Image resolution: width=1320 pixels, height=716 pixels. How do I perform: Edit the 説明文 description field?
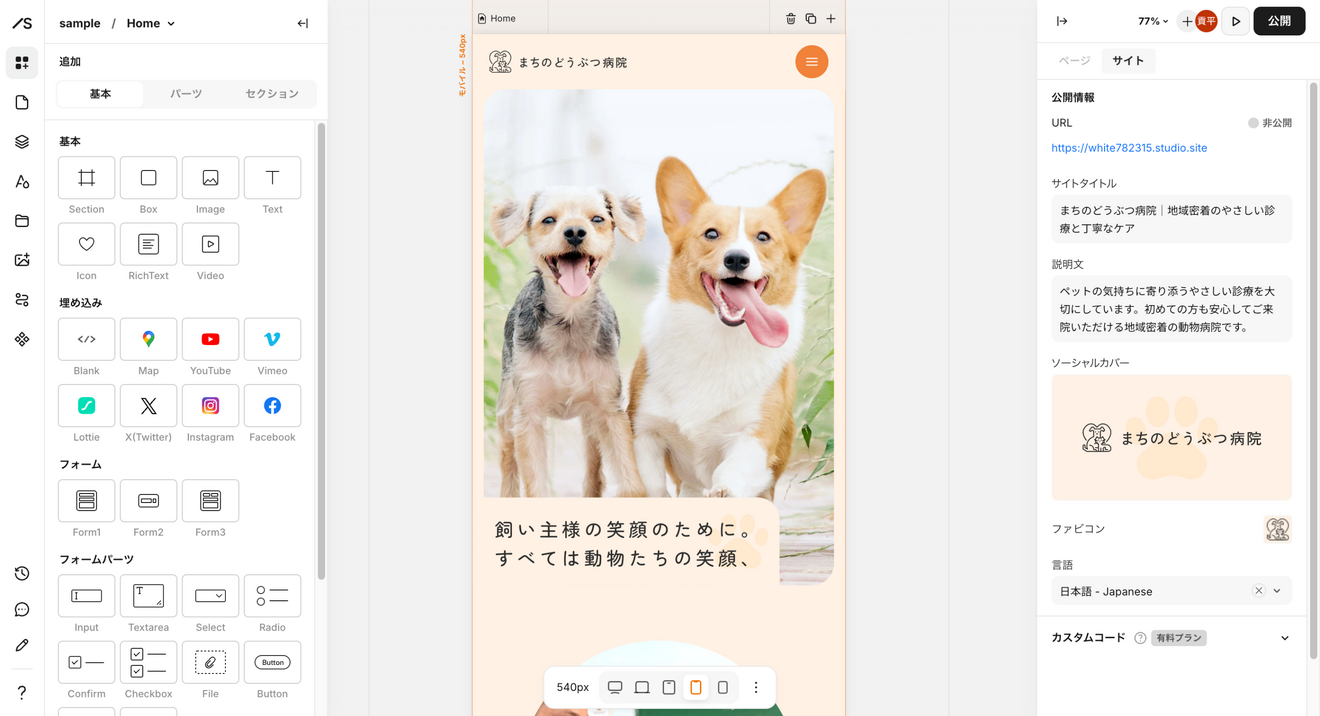[x=1171, y=309]
